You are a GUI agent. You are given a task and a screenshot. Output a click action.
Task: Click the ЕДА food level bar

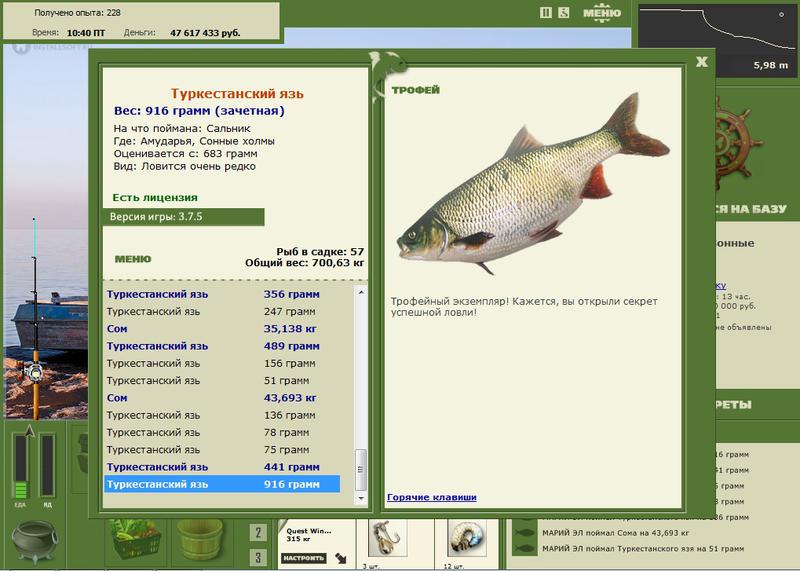(20, 466)
